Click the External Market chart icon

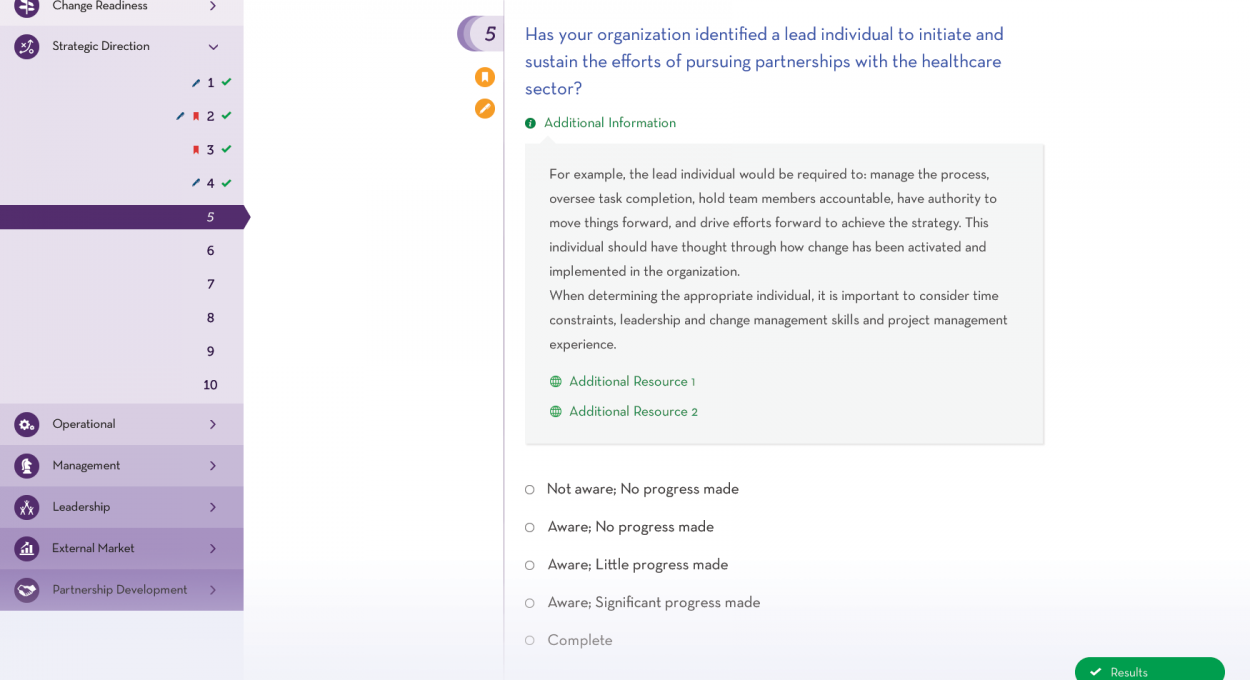(x=27, y=549)
